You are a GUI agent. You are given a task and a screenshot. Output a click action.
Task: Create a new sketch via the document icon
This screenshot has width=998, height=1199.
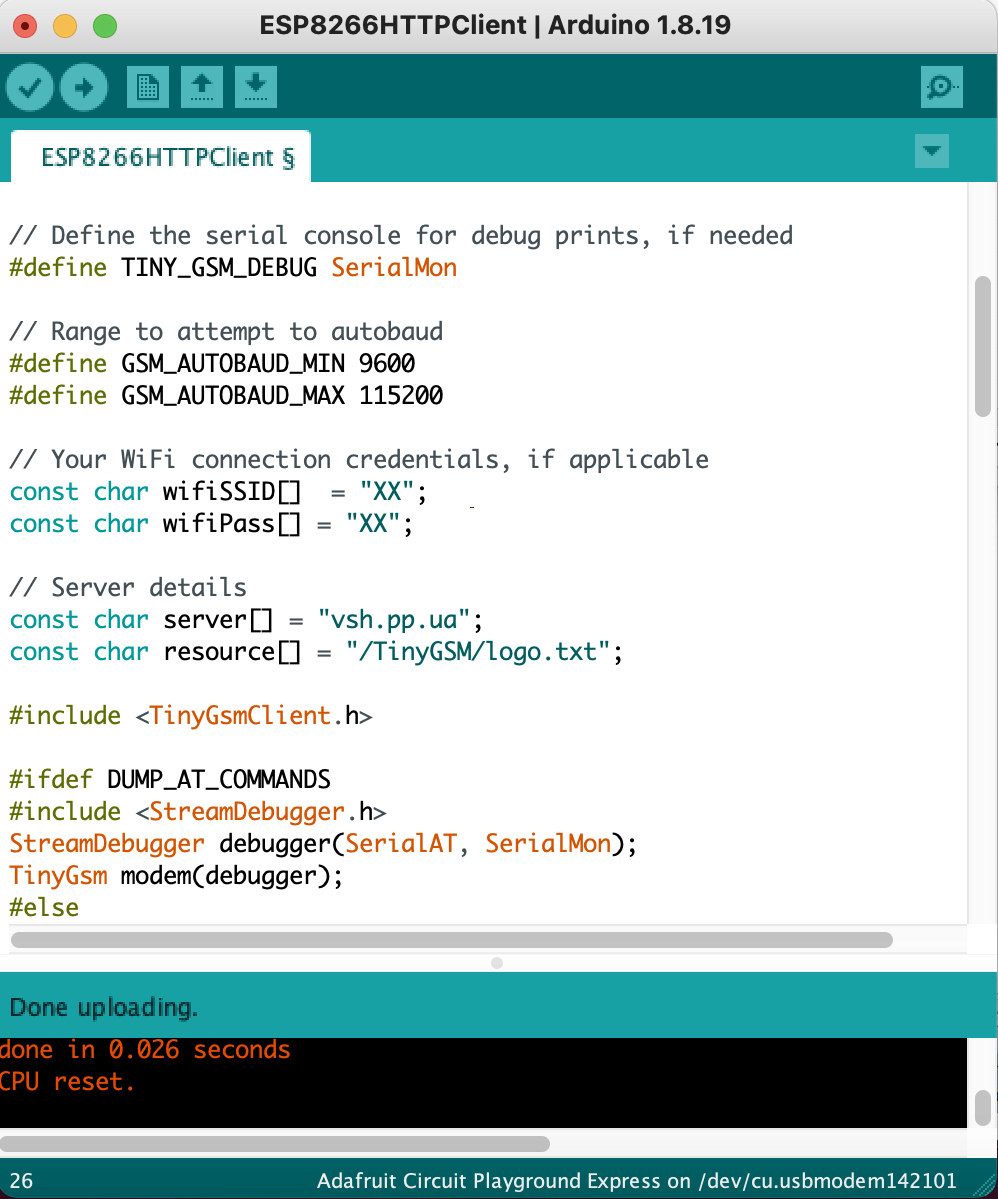click(x=147, y=87)
